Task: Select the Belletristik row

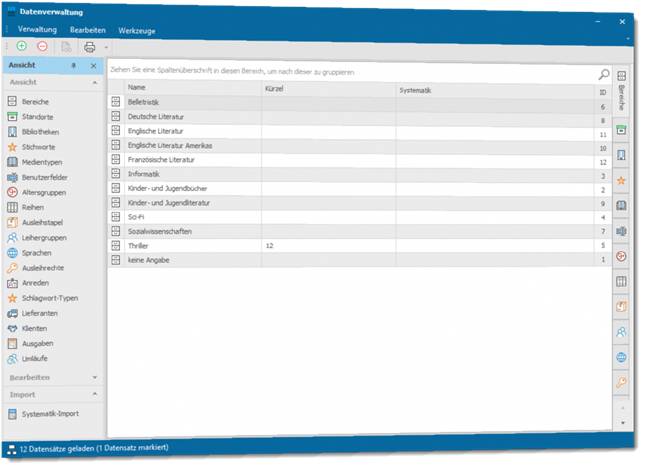Action: tap(360, 104)
